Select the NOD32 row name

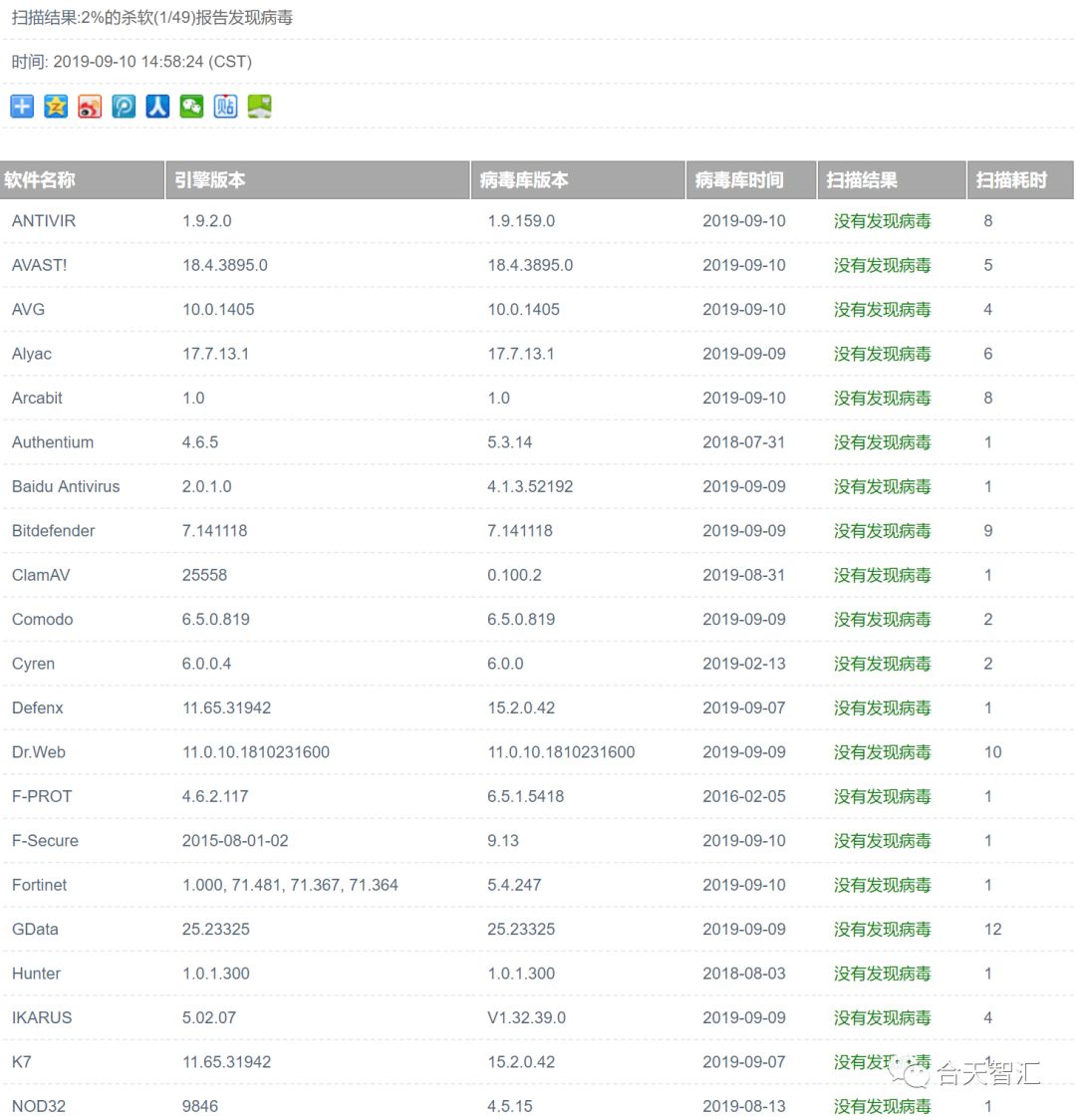click(39, 1106)
